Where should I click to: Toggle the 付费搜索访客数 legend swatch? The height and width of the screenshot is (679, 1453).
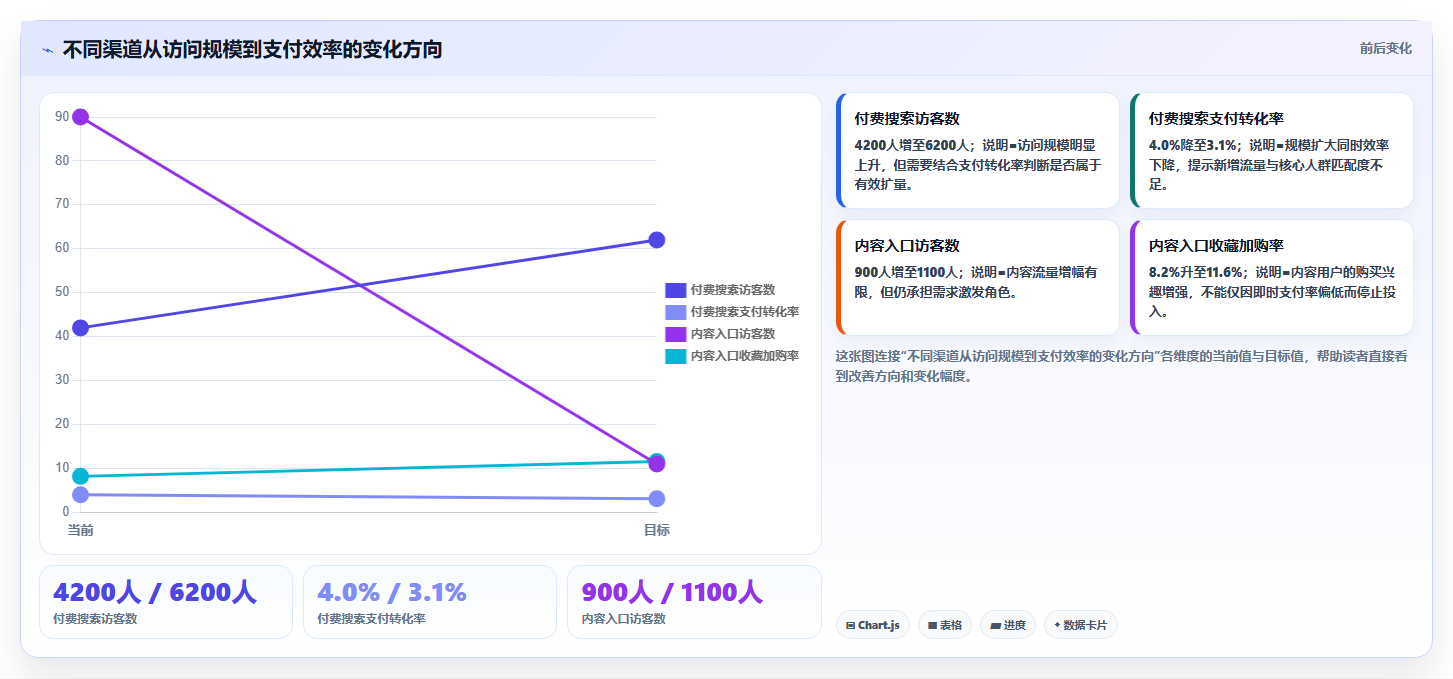coord(675,290)
